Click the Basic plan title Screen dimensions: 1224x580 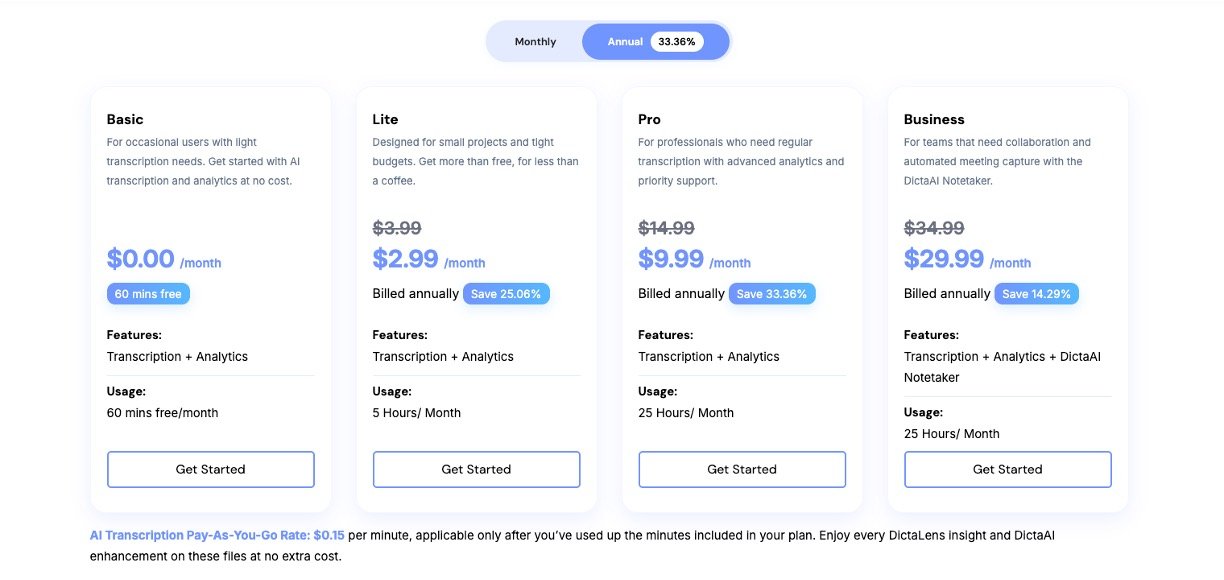[125, 119]
